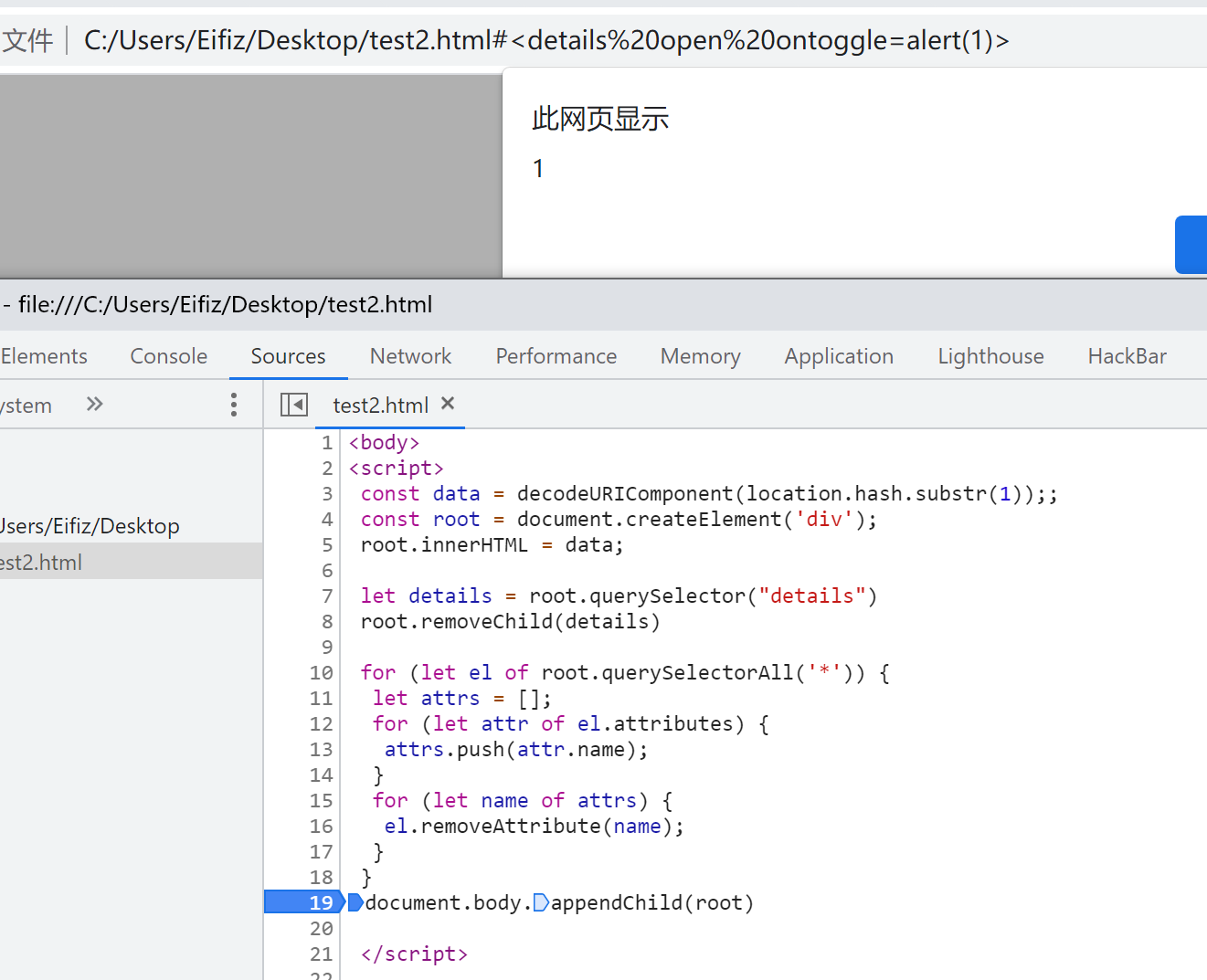Show more navigator tabs with double chevron
This screenshot has height=980, width=1207.
[x=94, y=404]
